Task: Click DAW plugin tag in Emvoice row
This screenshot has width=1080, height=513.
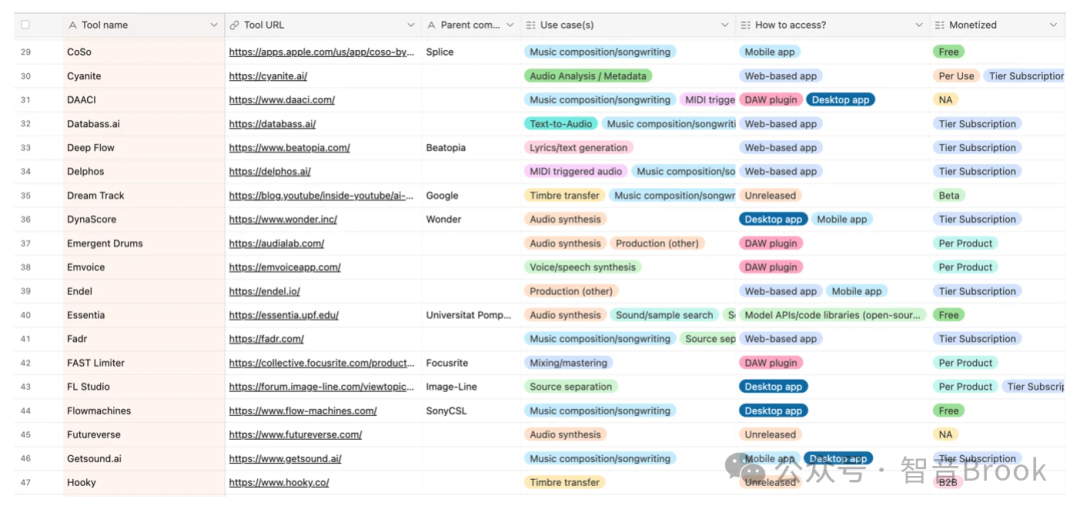Action: 771,267
